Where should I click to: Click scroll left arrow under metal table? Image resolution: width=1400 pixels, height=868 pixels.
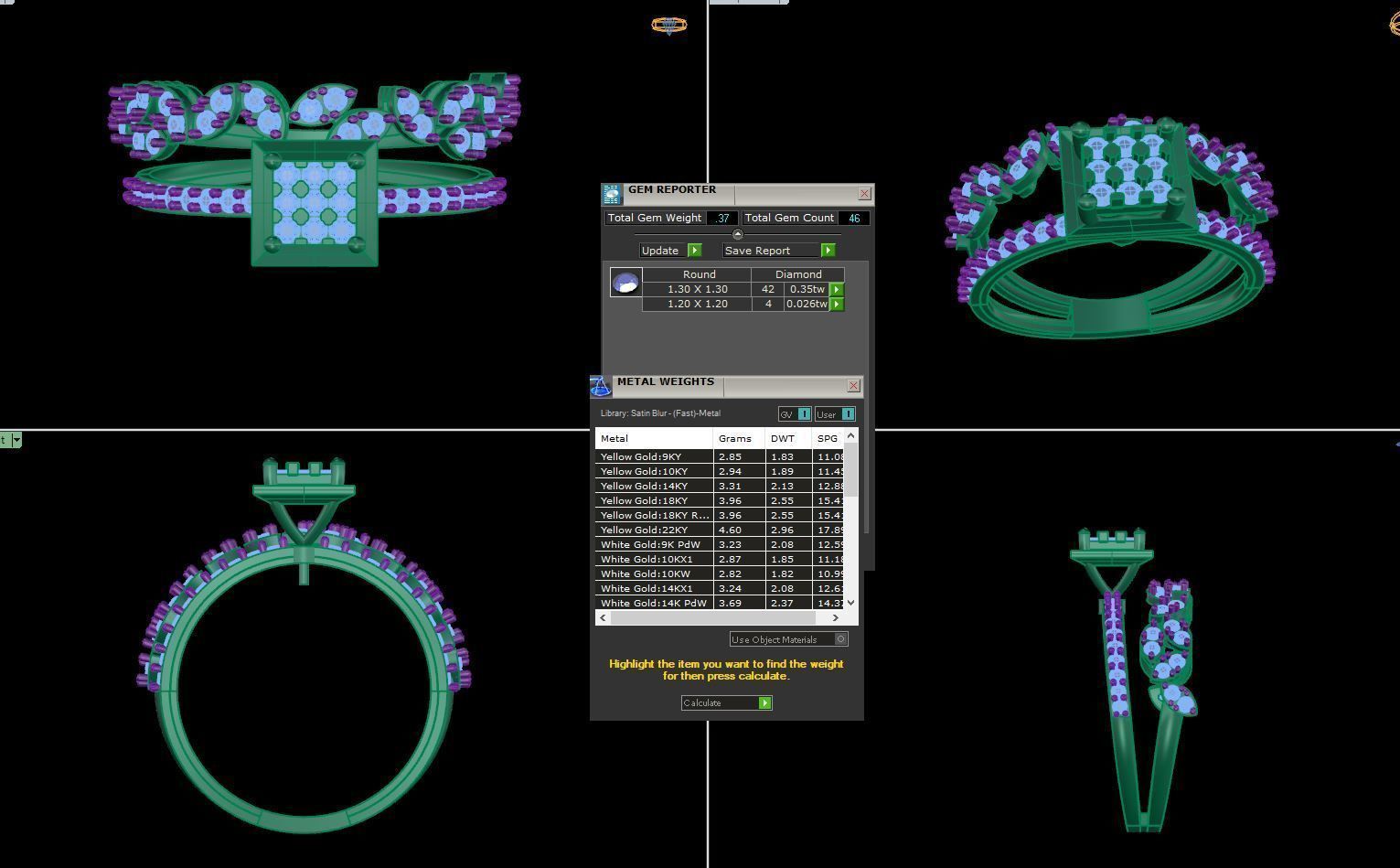pos(602,618)
